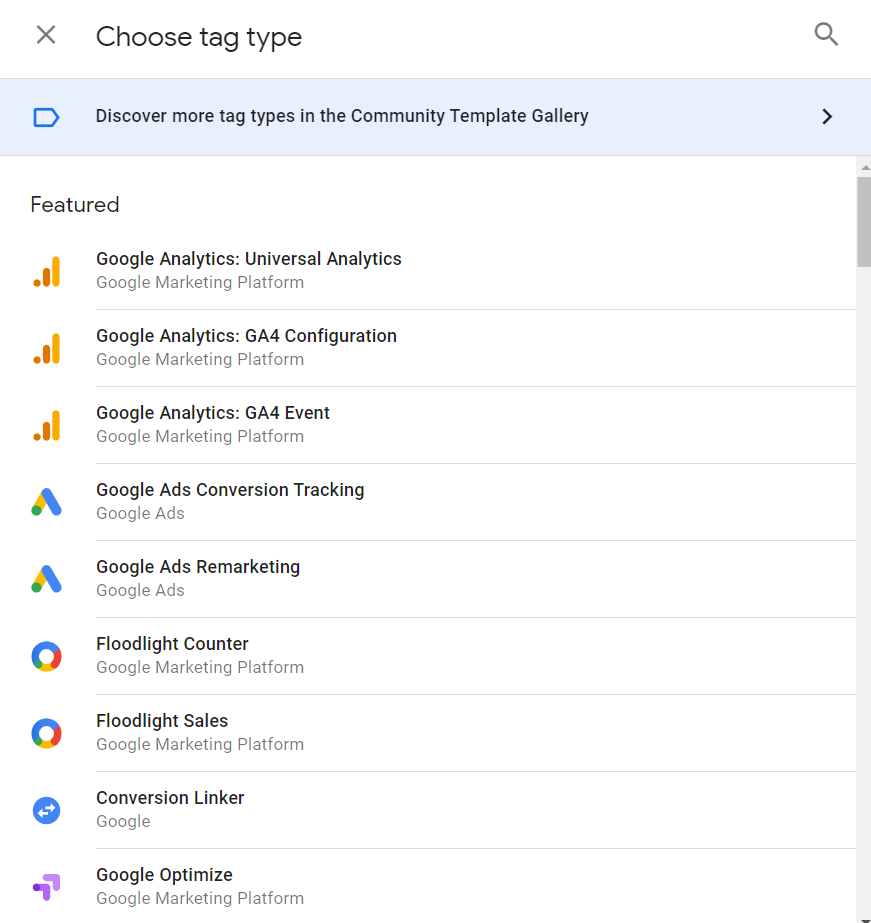
Task: Click the Google Ads Conversion Tracking icon
Action: pos(46,502)
